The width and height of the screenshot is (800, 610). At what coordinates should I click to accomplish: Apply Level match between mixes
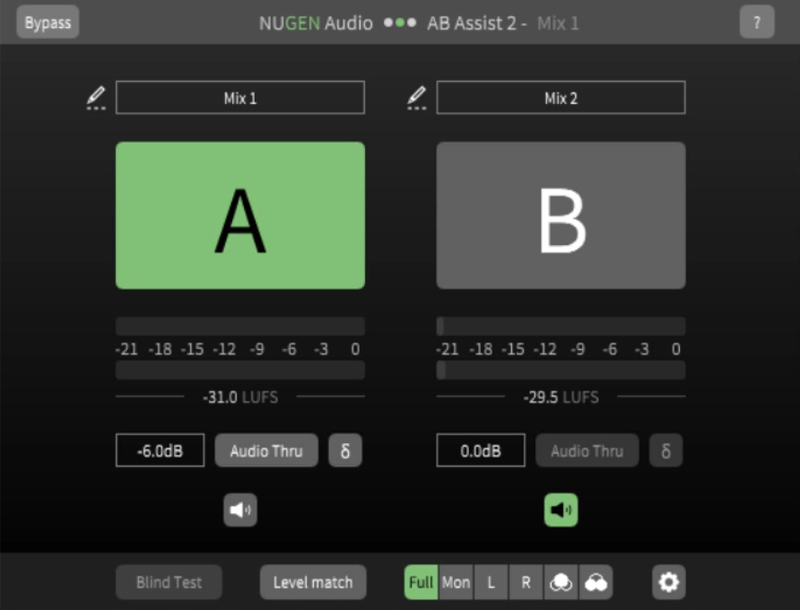[312, 581]
